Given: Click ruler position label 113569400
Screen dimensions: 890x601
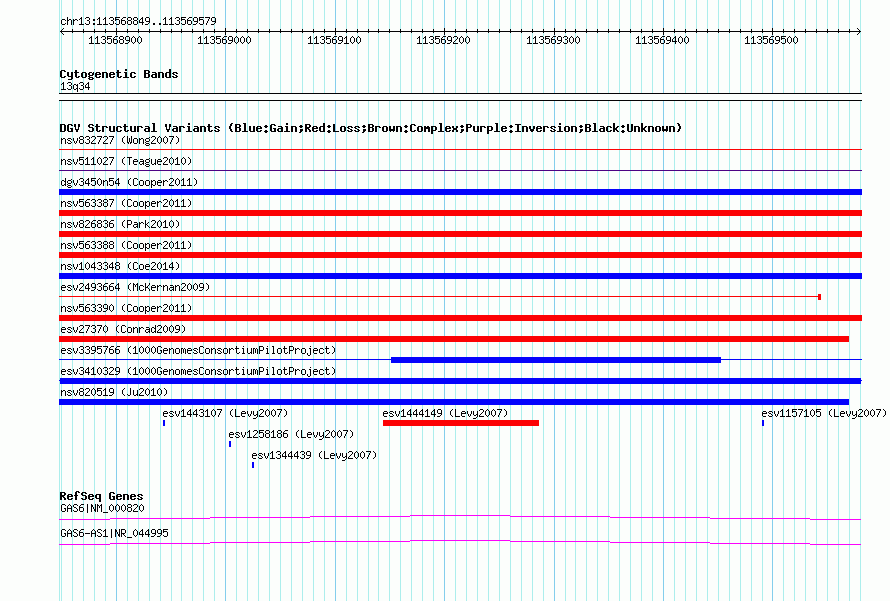Looking at the screenshot, I should (x=662, y=40).
